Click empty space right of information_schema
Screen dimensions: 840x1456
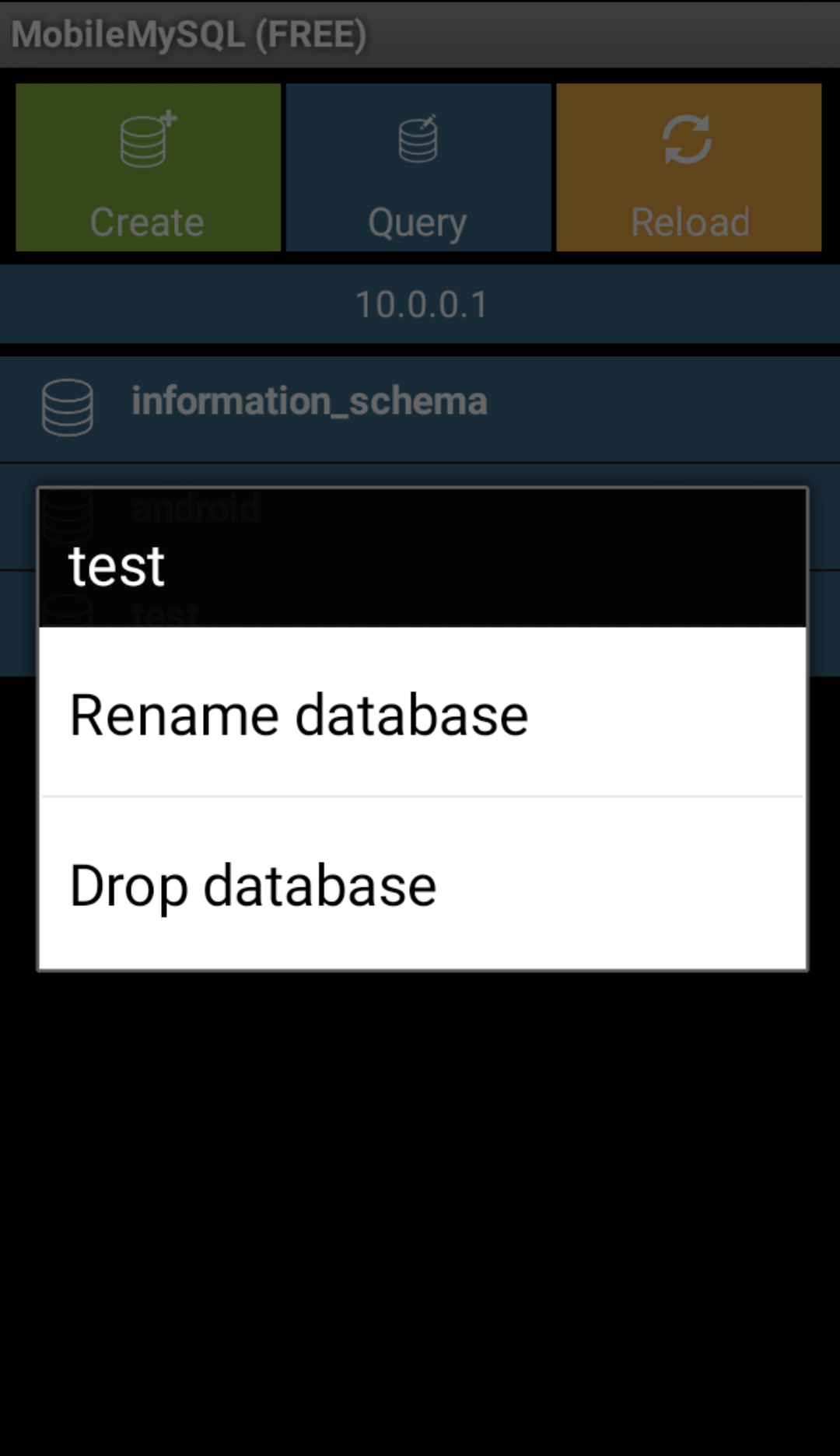(x=661, y=409)
